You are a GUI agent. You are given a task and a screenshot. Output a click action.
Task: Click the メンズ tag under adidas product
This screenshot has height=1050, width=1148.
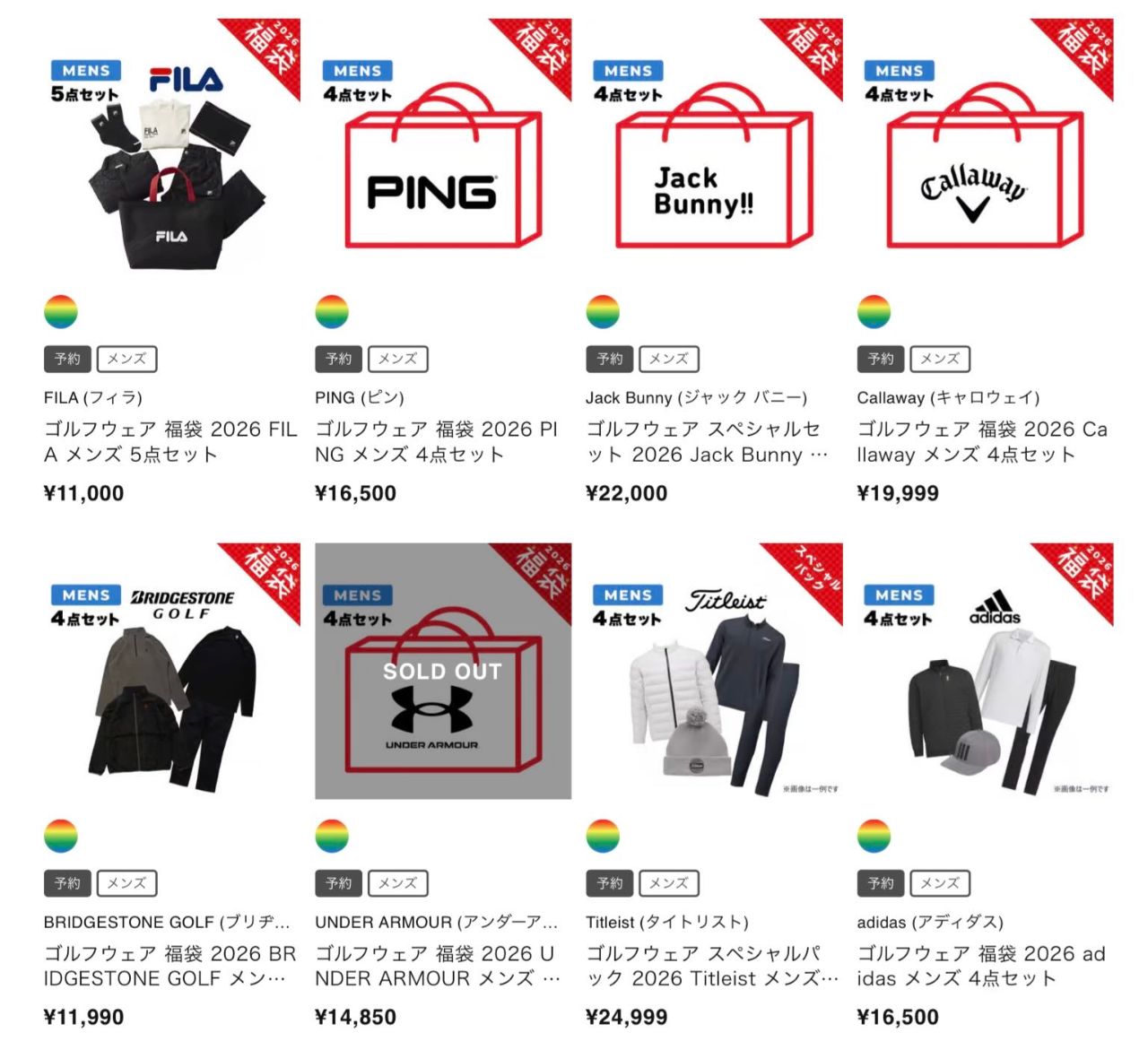coord(940,883)
